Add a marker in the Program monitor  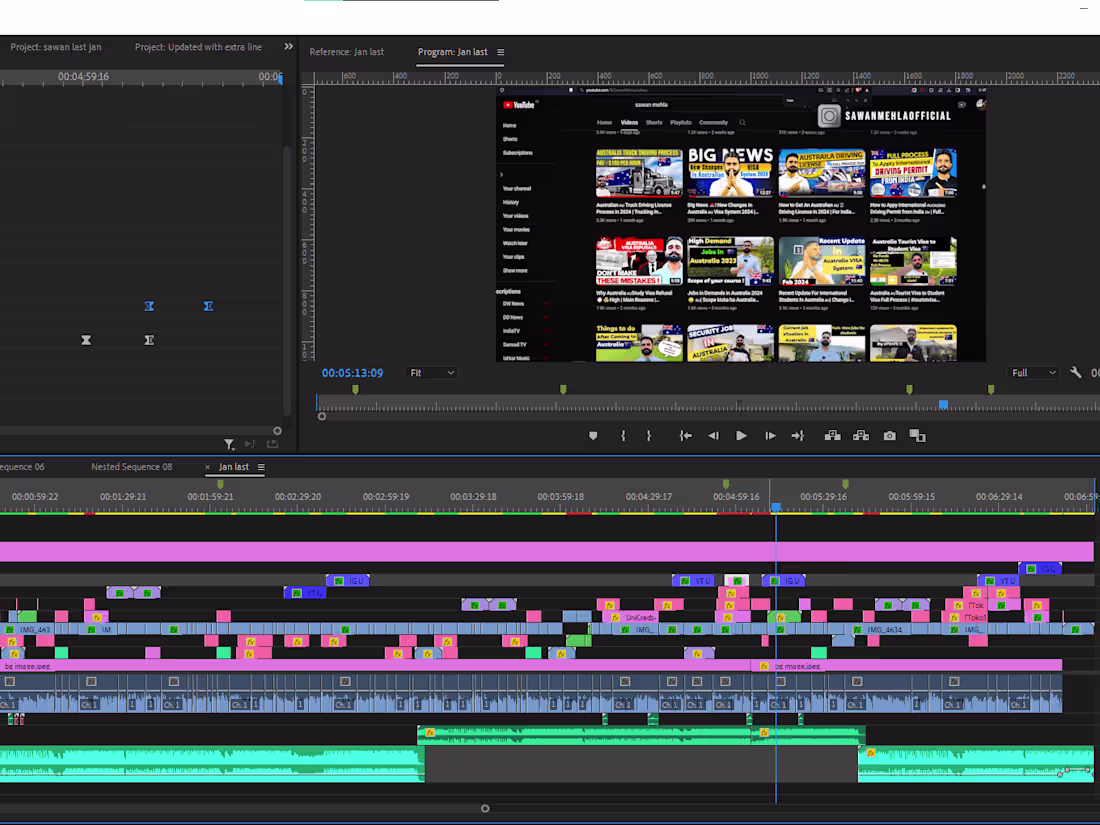click(593, 435)
